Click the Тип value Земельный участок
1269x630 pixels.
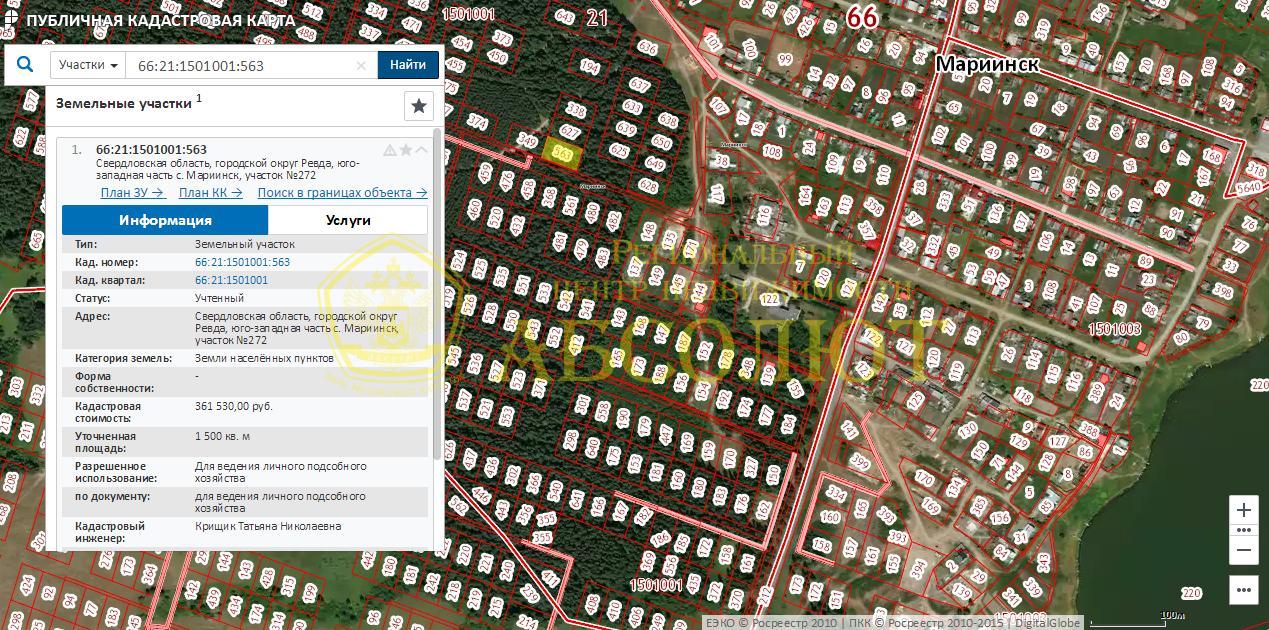tap(245, 244)
